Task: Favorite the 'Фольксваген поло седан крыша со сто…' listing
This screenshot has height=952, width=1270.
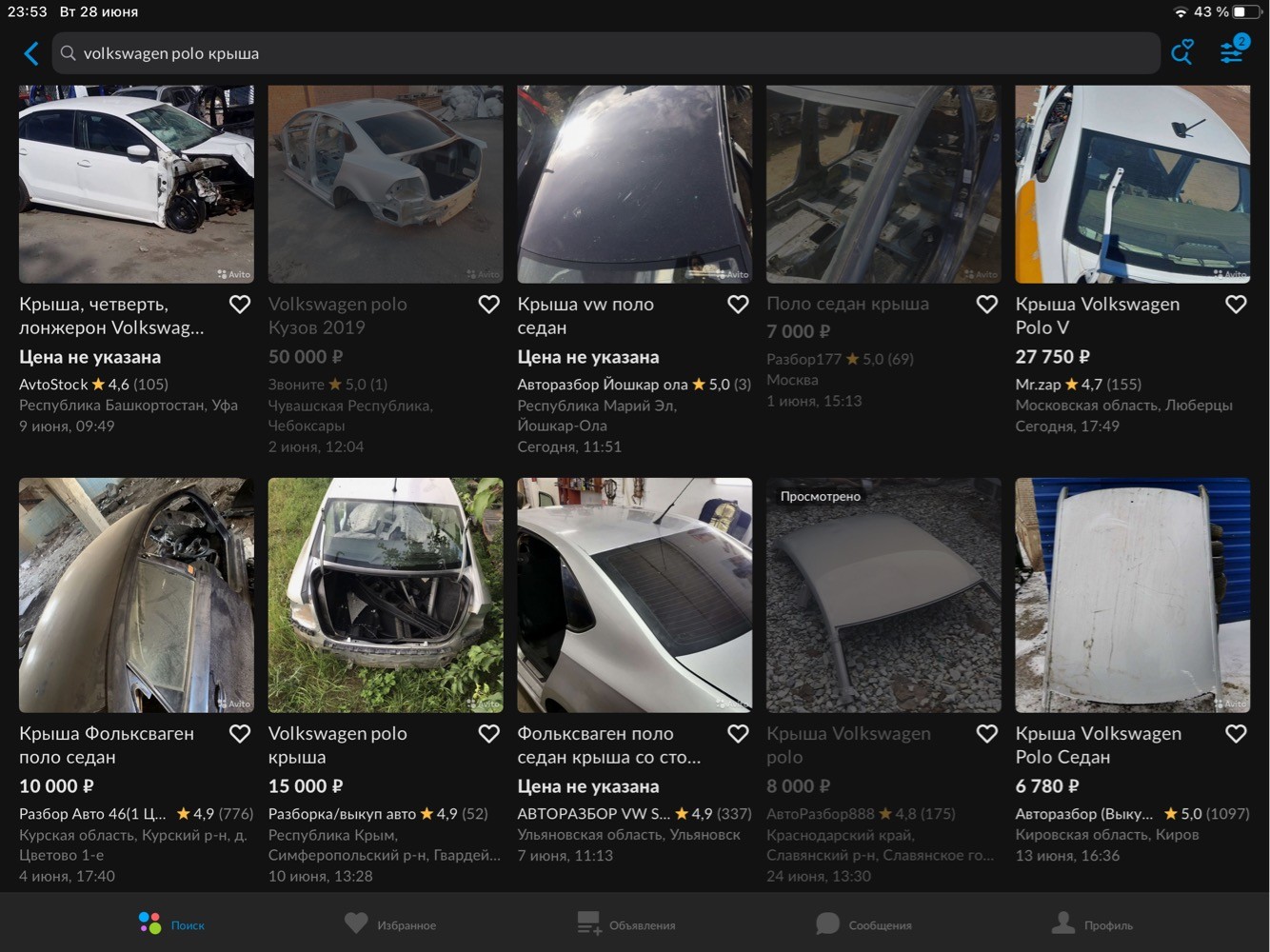Action: 738,734
